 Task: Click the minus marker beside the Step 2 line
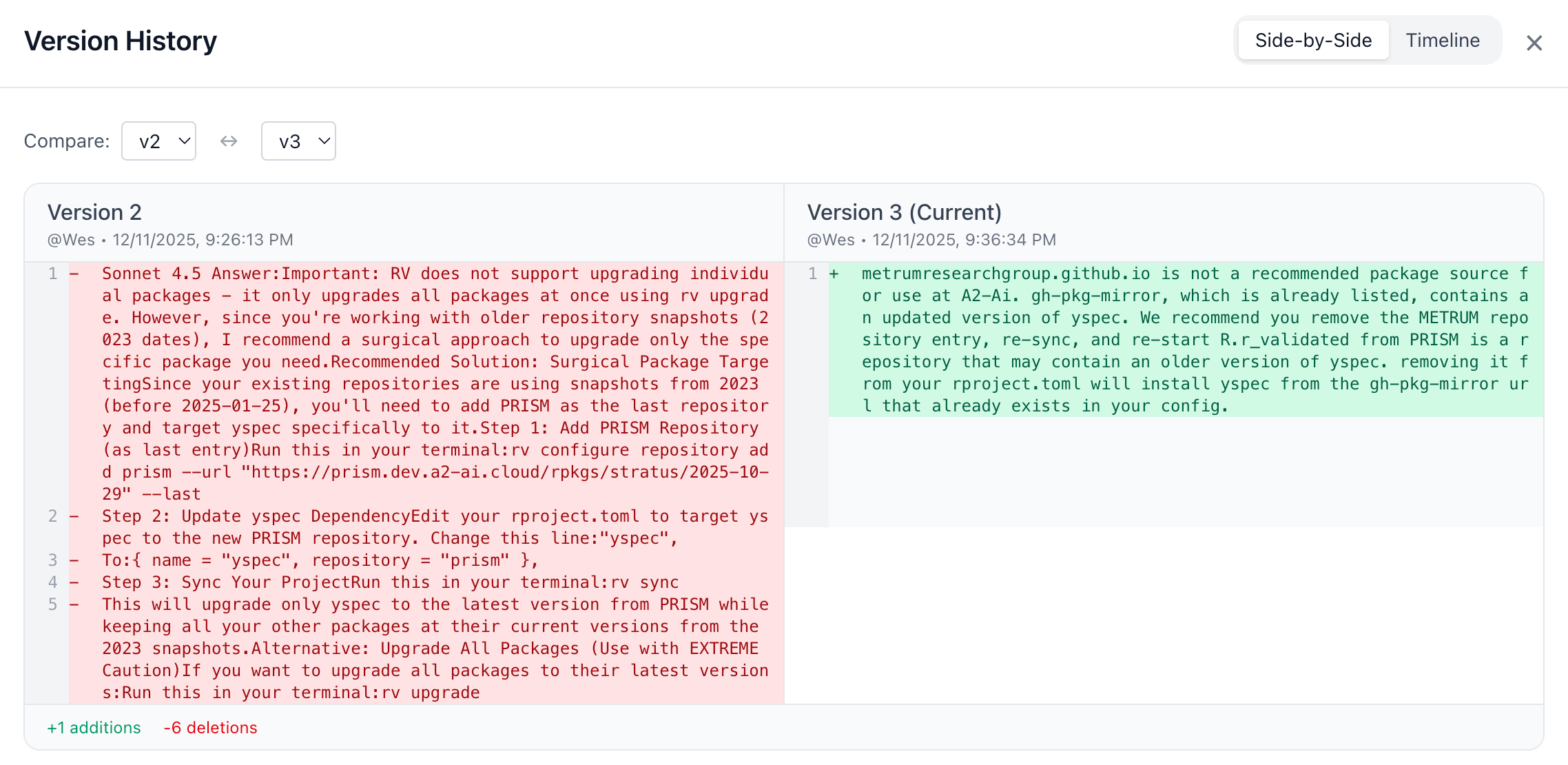(74, 516)
